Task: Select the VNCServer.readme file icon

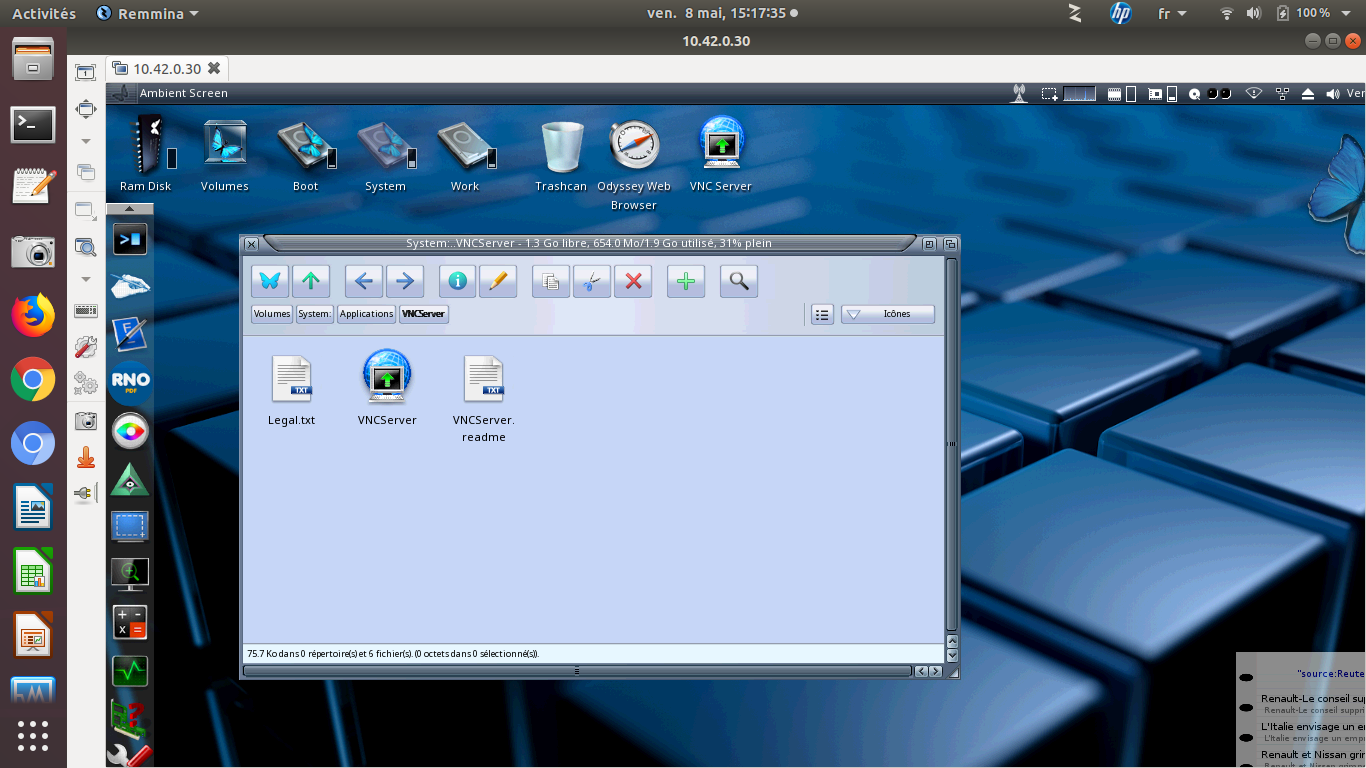Action: tap(484, 380)
